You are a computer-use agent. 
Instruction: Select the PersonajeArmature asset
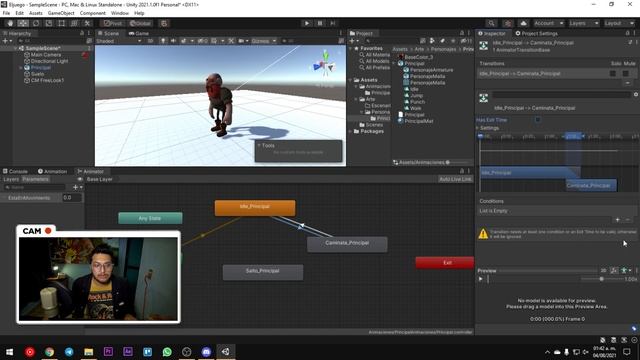(x=431, y=70)
